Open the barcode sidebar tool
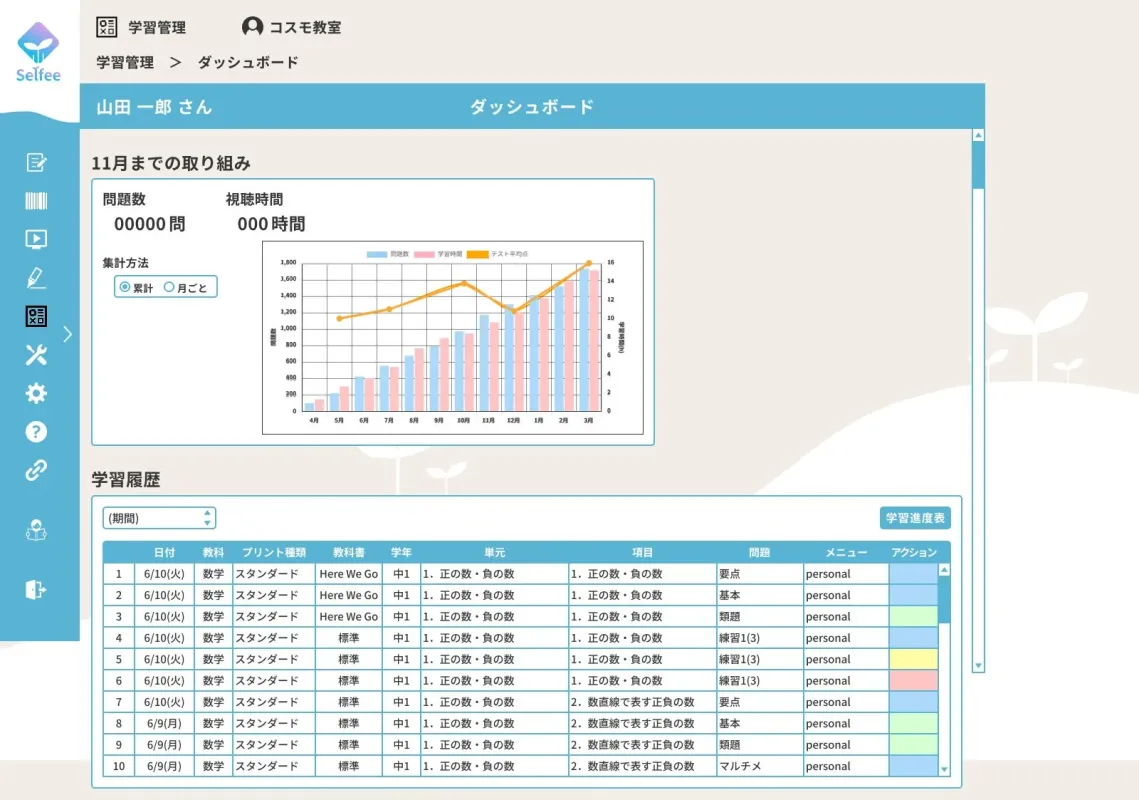The image size is (1139, 800). (36, 200)
